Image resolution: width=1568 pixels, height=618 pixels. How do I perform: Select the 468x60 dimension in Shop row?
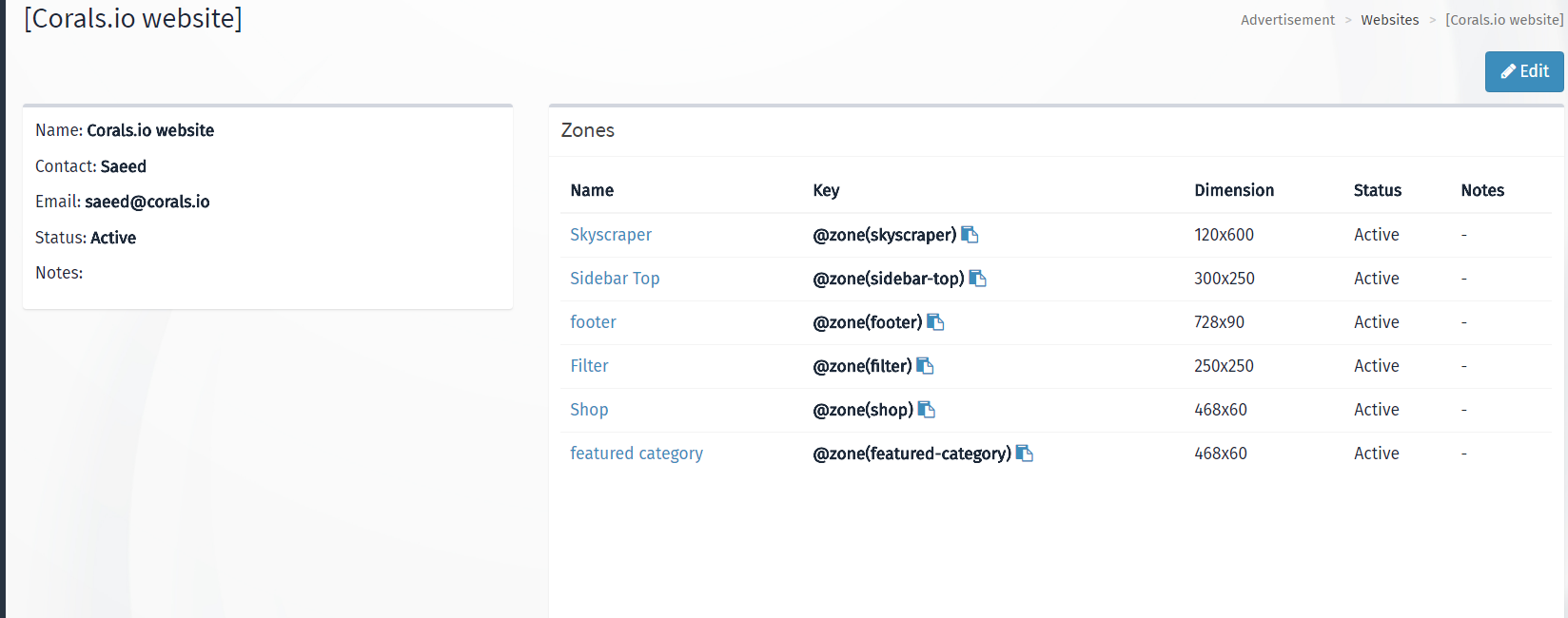(1221, 410)
